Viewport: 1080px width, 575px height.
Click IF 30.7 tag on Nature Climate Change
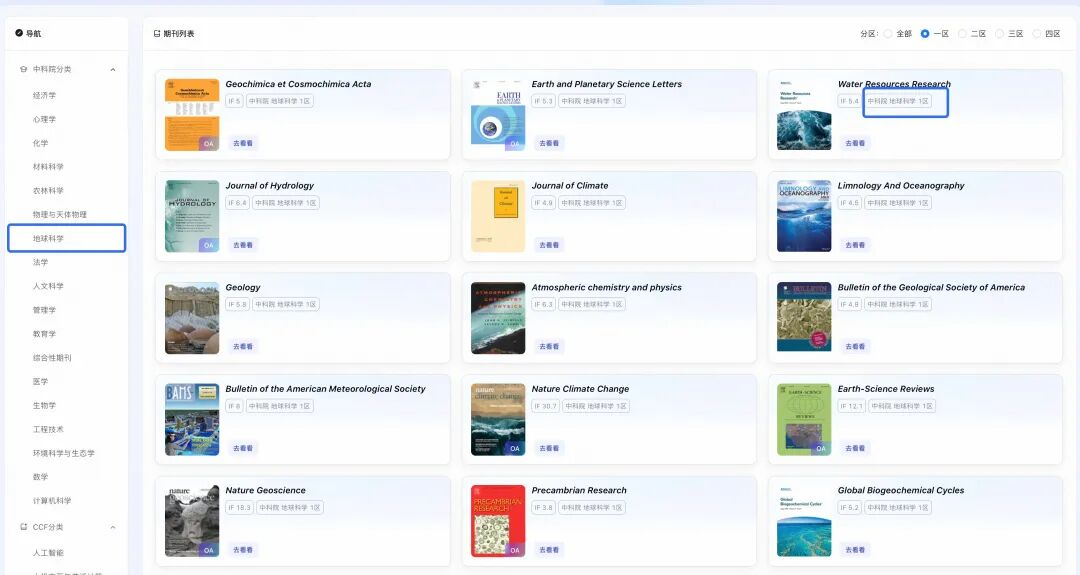[x=545, y=406]
